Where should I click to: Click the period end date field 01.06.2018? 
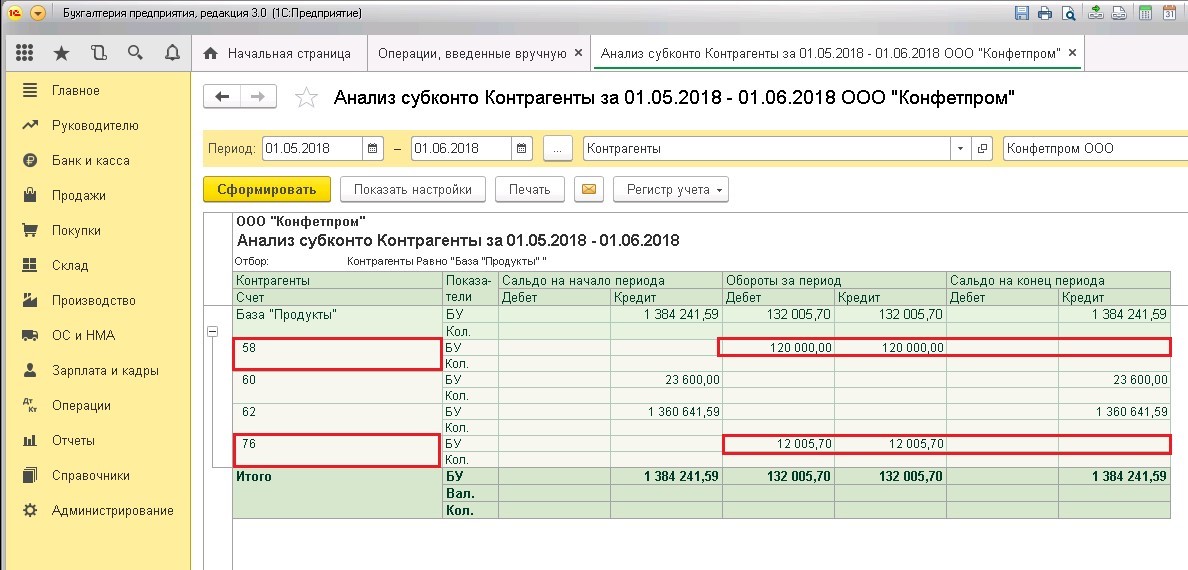tap(461, 149)
